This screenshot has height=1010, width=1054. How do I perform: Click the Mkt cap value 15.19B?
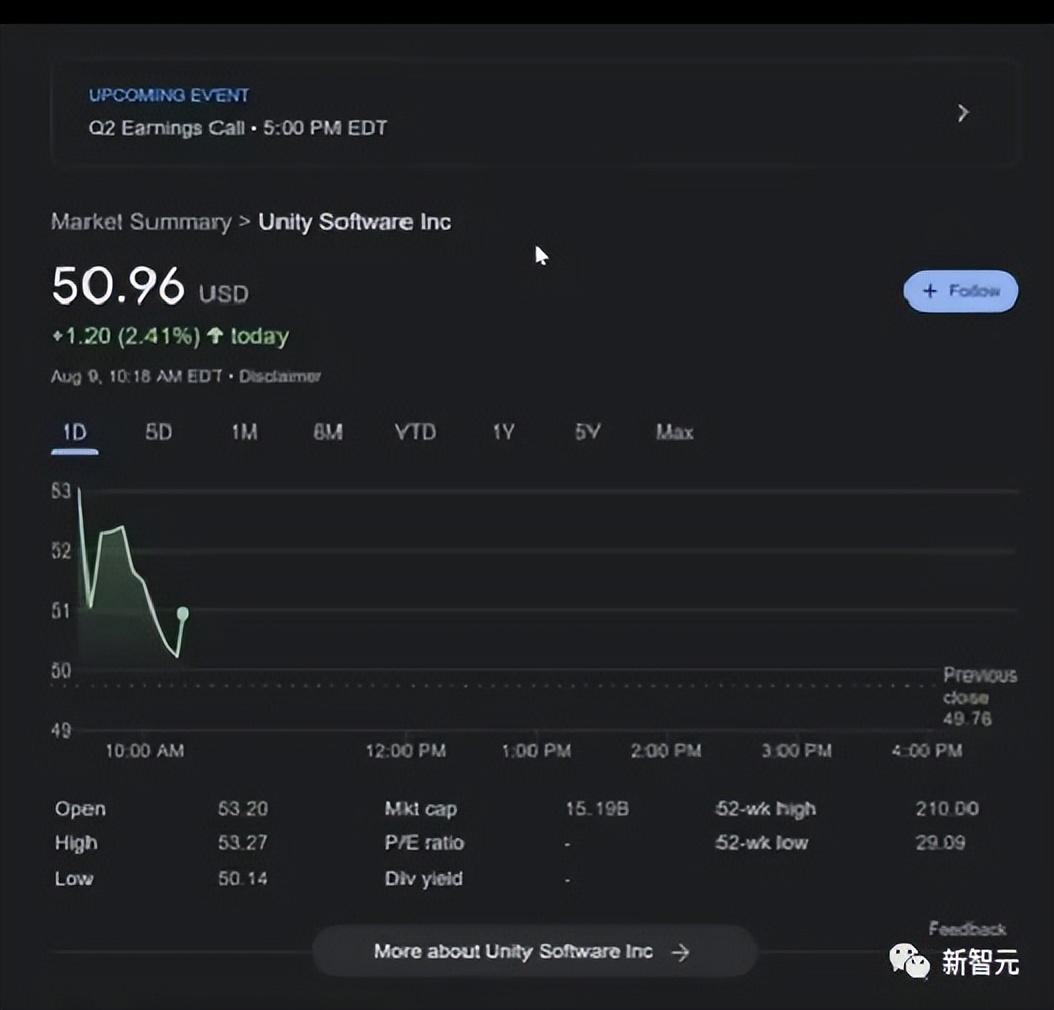coord(597,808)
